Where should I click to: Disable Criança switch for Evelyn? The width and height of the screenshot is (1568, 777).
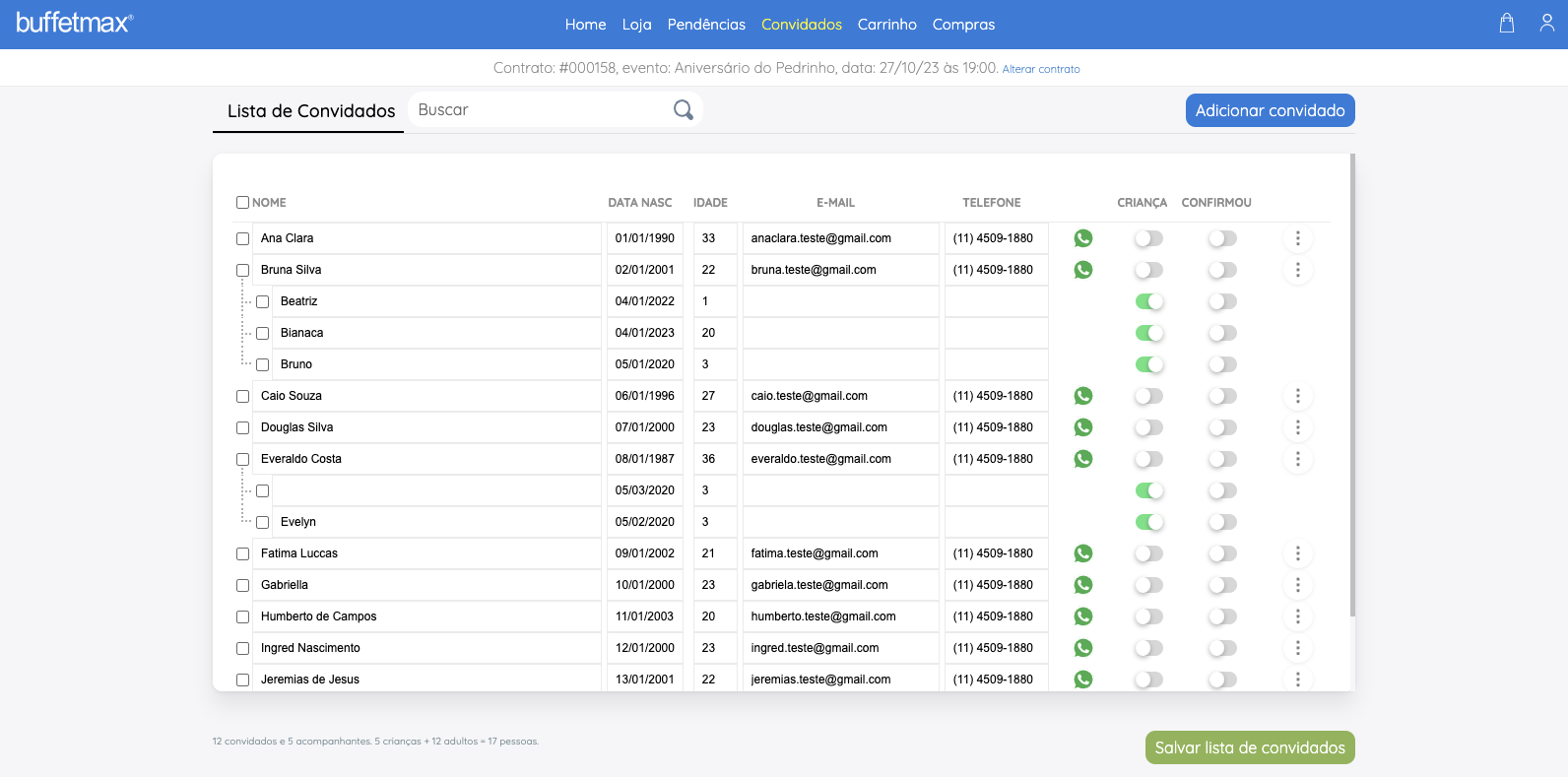tap(1149, 522)
